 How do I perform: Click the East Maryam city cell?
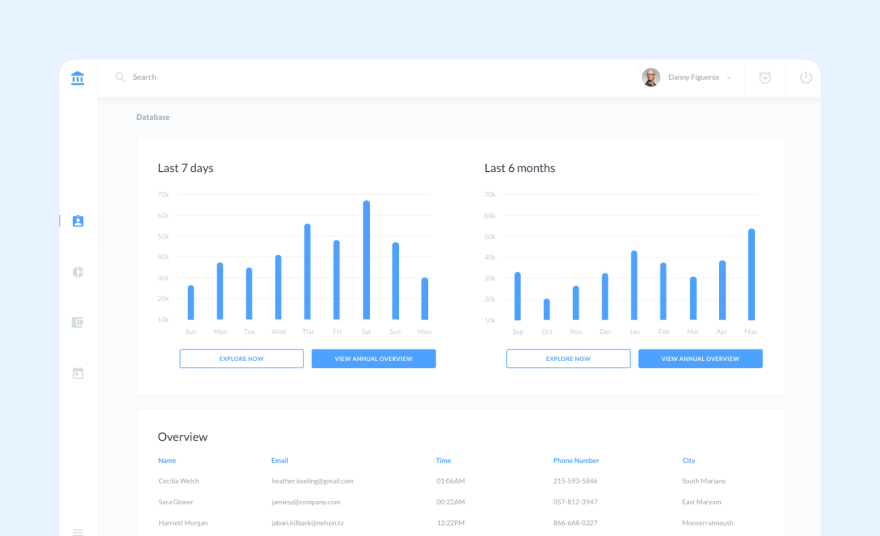pyautogui.click(x=702, y=502)
